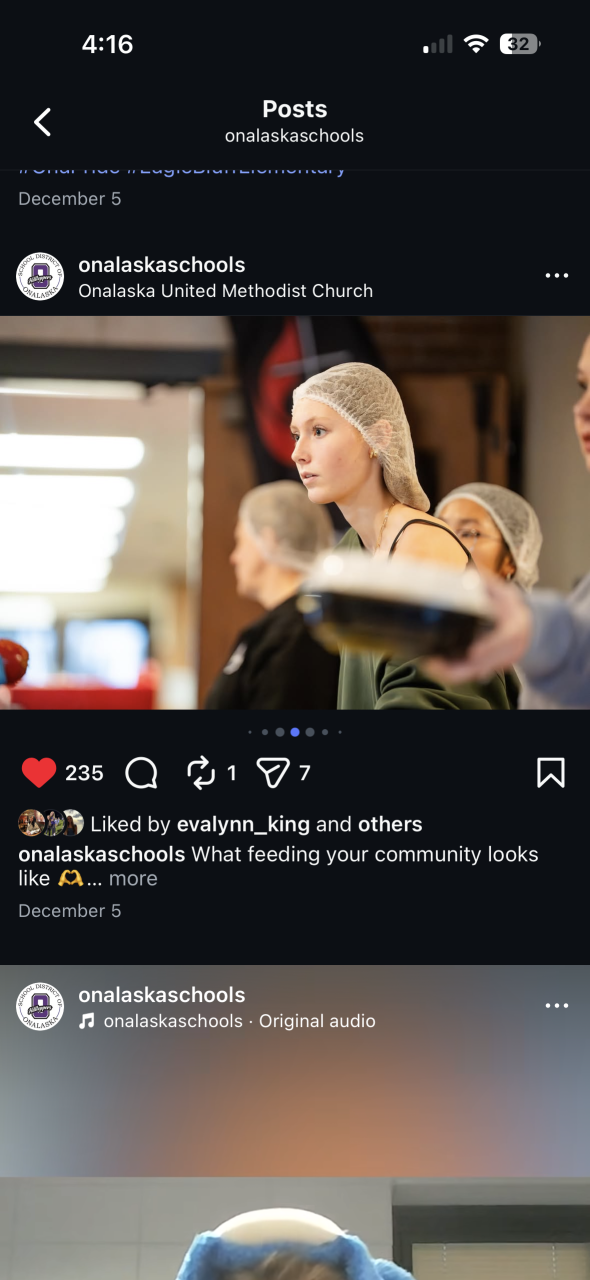This screenshot has height=1280, width=590.
Task: Open the onalaskaschools username in the caption
Action: point(101,854)
